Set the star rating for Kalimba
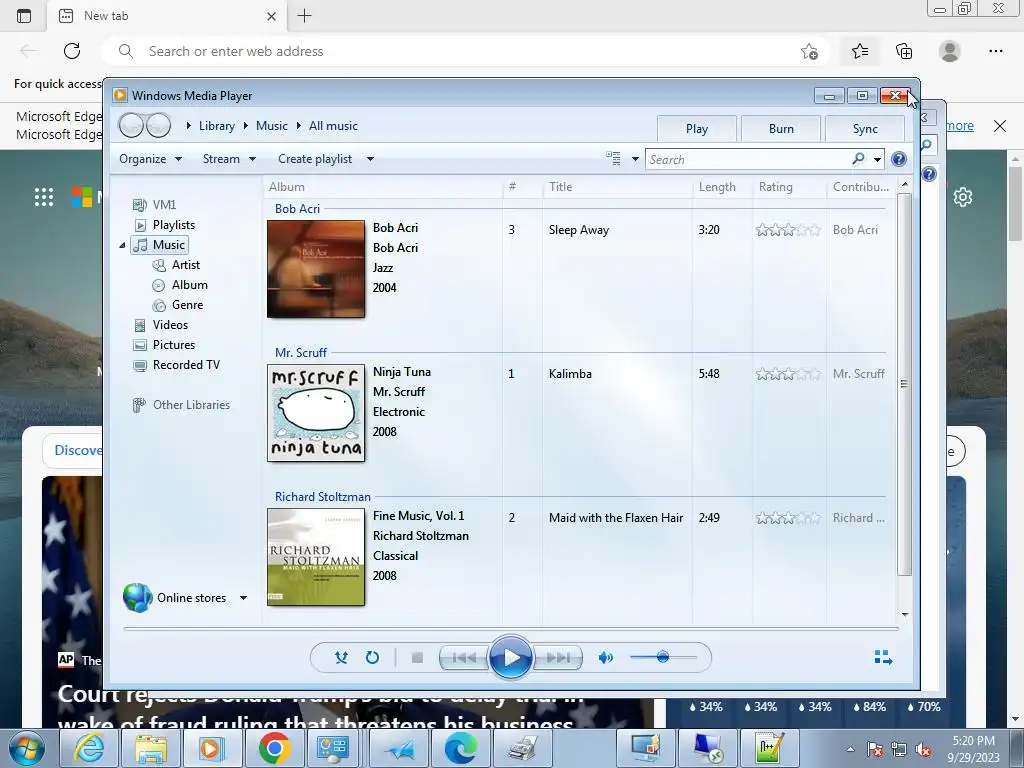The height and width of the screenshot is (768, 1024). point(788,374)
